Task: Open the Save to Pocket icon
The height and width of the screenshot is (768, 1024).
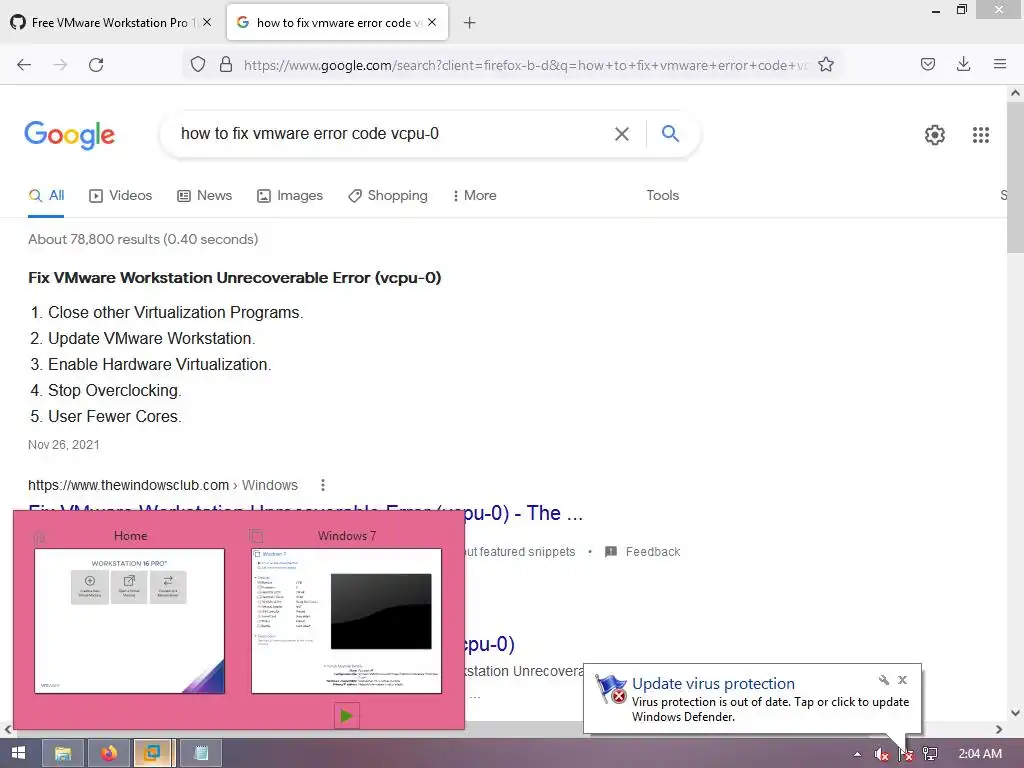Action: [x=928, y=64]
